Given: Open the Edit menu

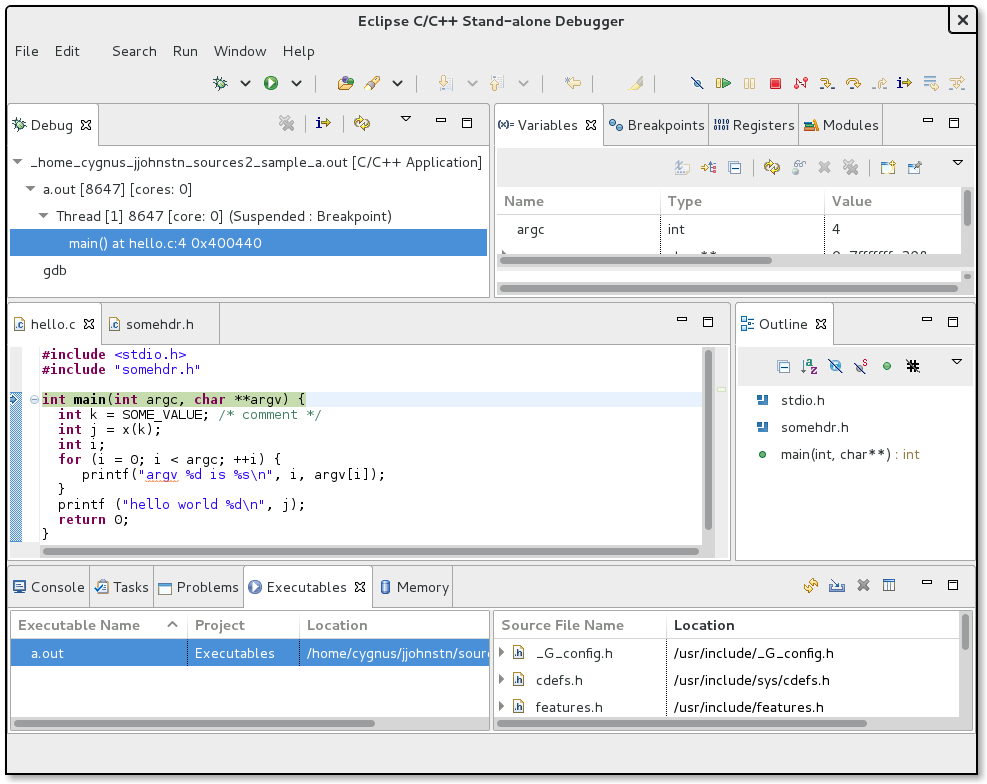Looking at the screenshot, I should (x=67, y=51).
